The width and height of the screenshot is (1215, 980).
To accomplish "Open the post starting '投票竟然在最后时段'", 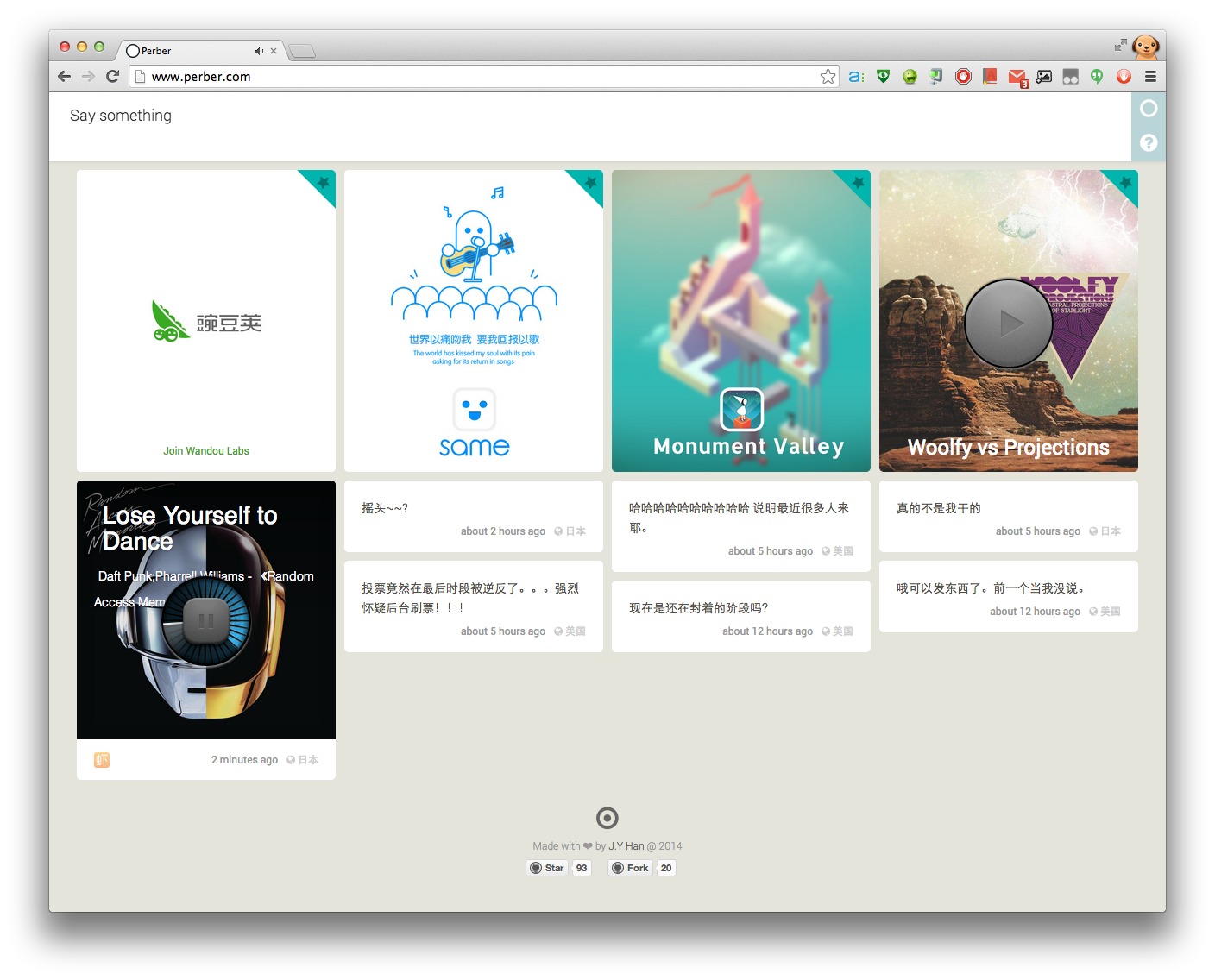I will [x=474, y=606].
